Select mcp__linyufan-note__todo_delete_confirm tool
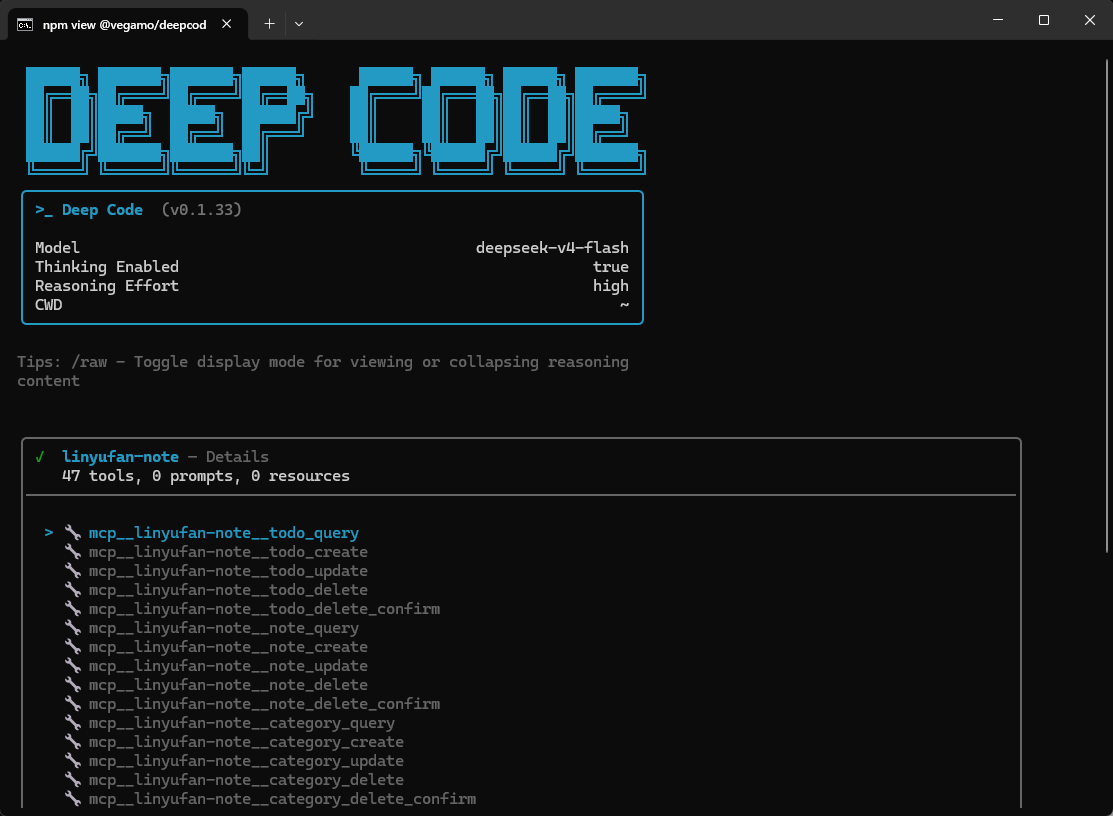Viewport: 1113px width, 816px height. click(x=264, y=609)
